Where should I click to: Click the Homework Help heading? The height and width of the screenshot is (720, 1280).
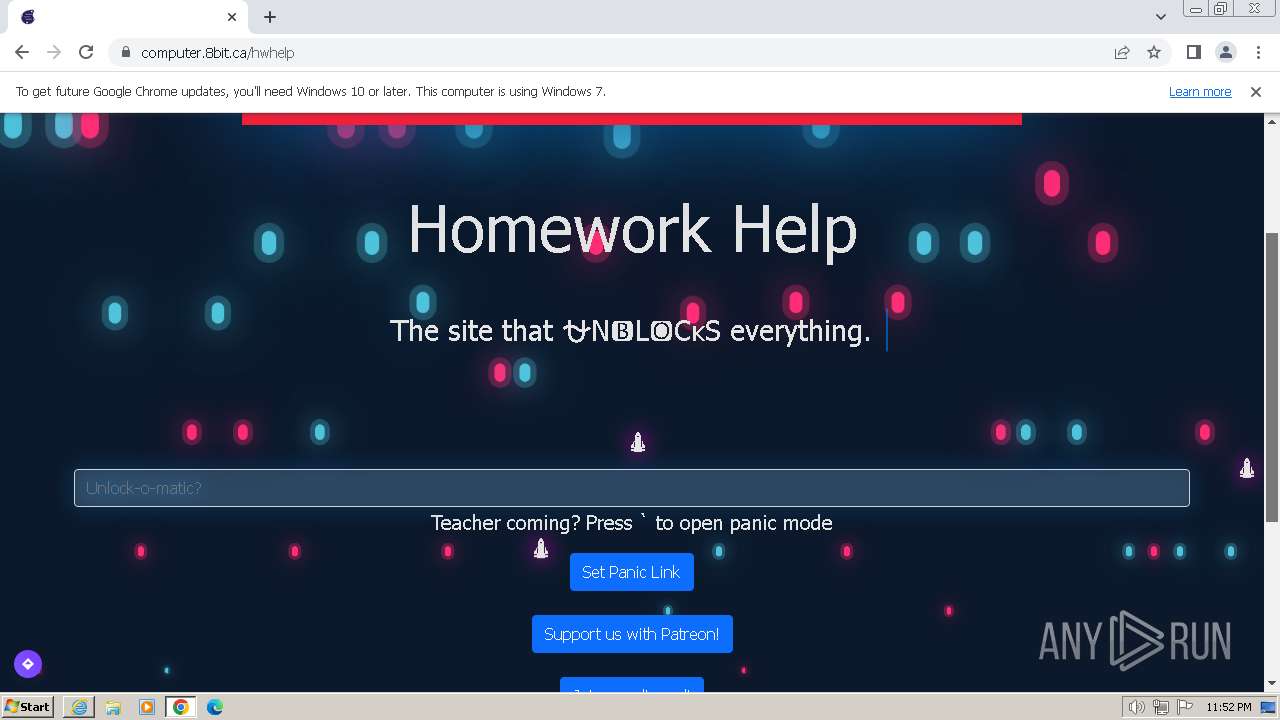pyautogui.click(x=632, y=230)
